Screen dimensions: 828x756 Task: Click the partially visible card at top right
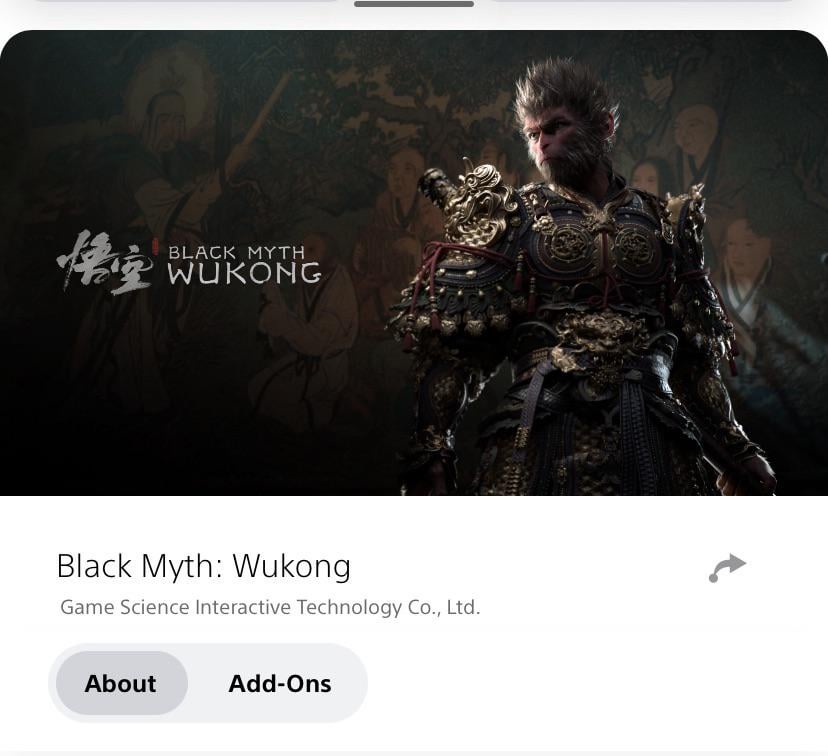tap(642, 1)
